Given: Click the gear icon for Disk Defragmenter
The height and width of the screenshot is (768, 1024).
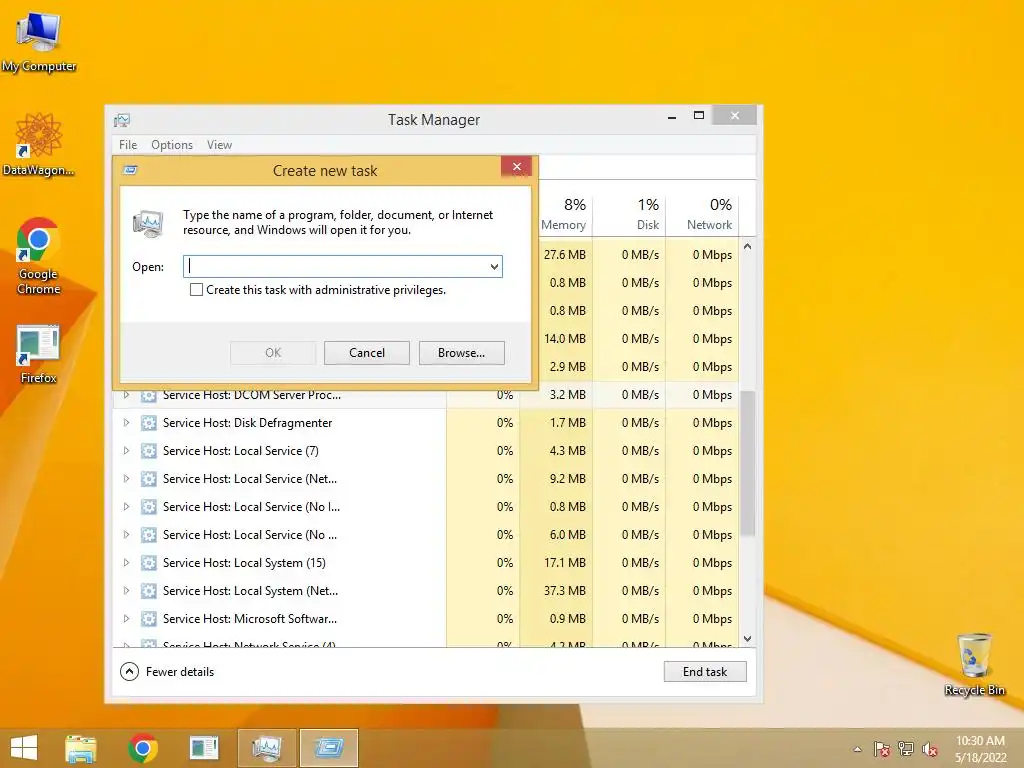Looking at the screenshot, I should (149, 423).
